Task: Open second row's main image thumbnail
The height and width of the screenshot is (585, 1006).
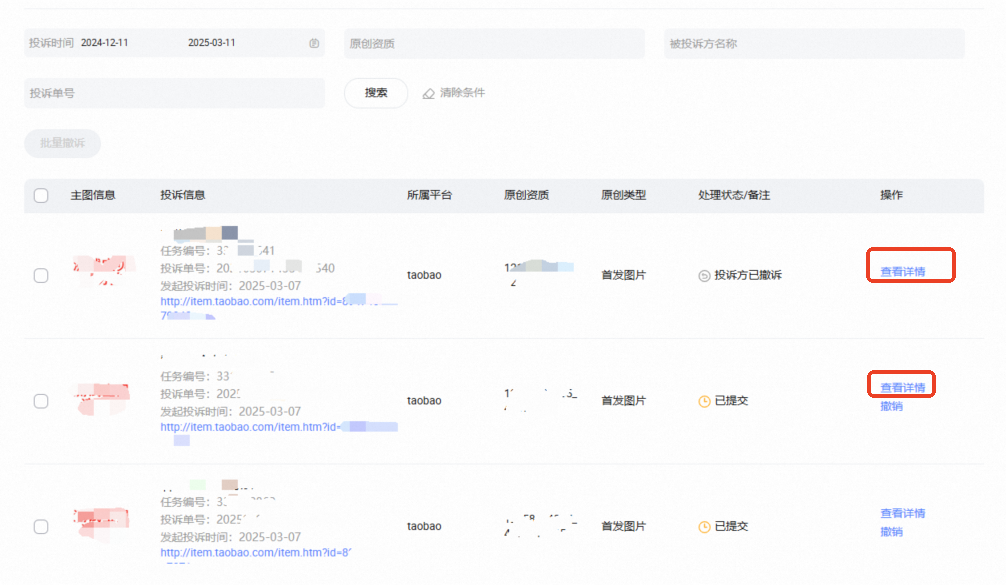Action: click(x=103, y=398)
